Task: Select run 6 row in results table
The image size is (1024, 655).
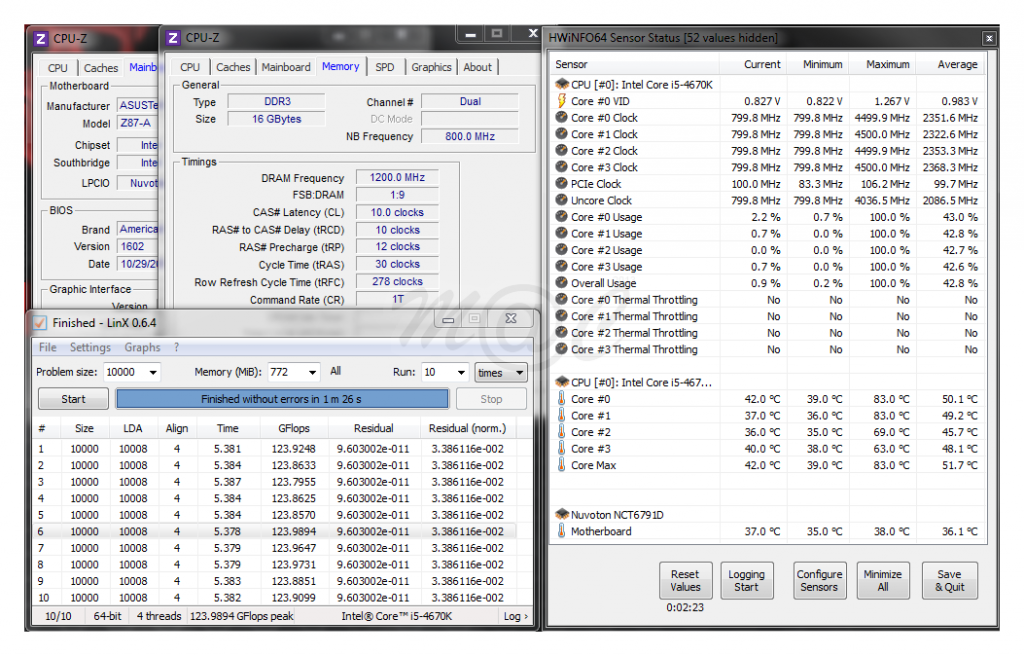Action: pyautogui.click(x=270, y=532)
